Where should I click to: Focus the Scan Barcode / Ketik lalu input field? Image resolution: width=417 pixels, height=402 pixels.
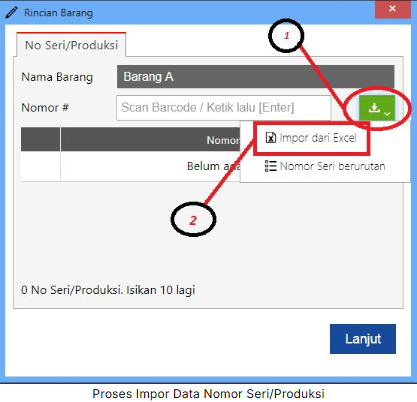tap(223, 108)
